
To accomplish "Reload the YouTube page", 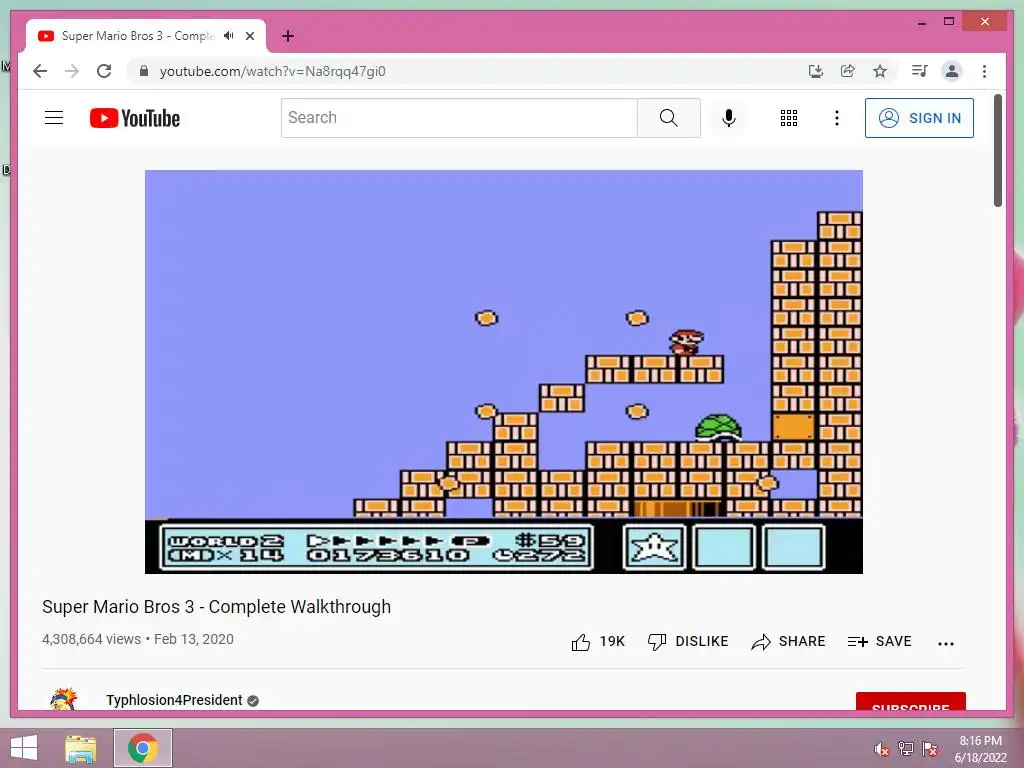I will pos(104,71).
